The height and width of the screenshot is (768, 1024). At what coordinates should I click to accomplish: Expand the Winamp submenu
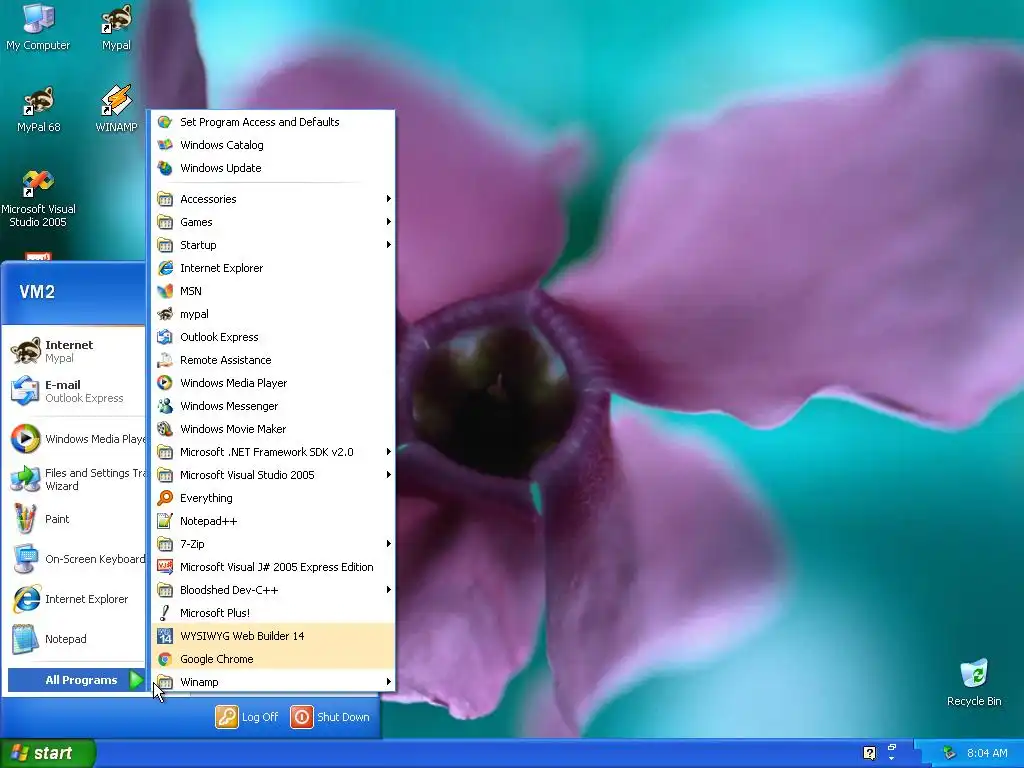tap(273, 682)
